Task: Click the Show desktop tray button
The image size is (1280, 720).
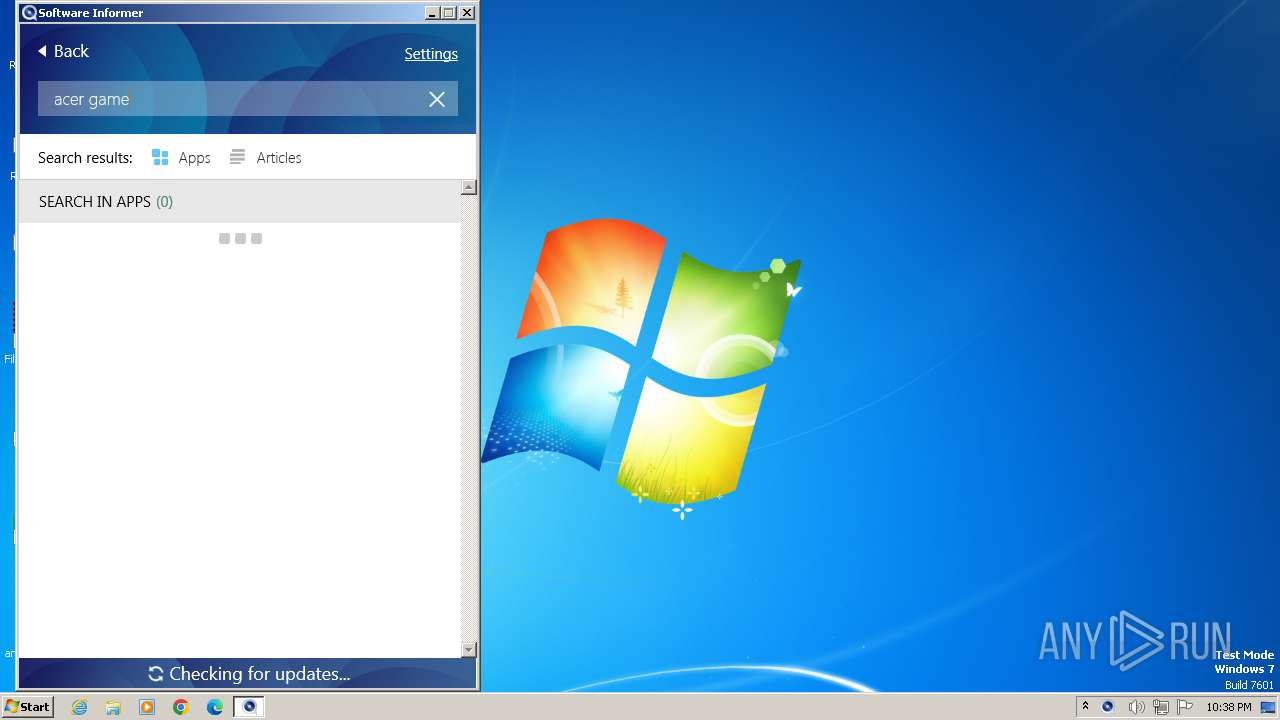Action: pos(1269,707)
